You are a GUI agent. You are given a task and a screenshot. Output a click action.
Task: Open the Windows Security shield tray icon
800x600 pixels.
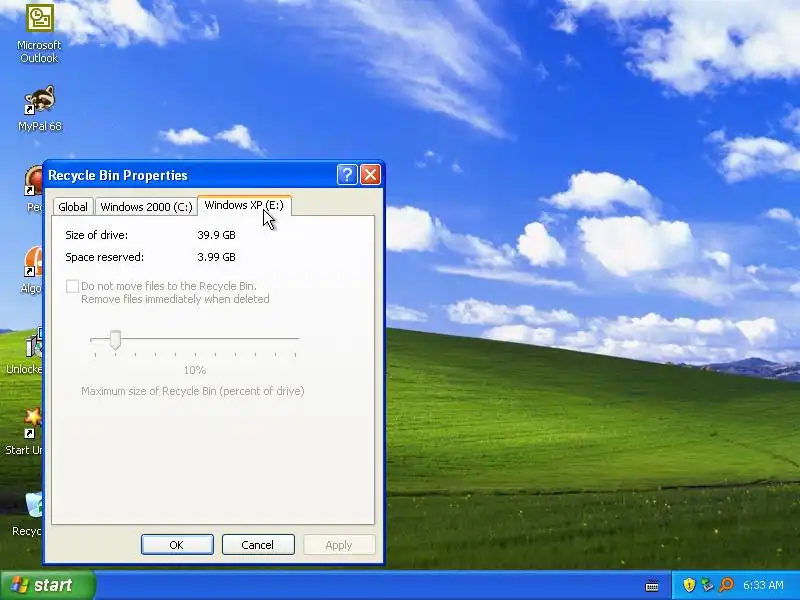(x=689, y=585)
